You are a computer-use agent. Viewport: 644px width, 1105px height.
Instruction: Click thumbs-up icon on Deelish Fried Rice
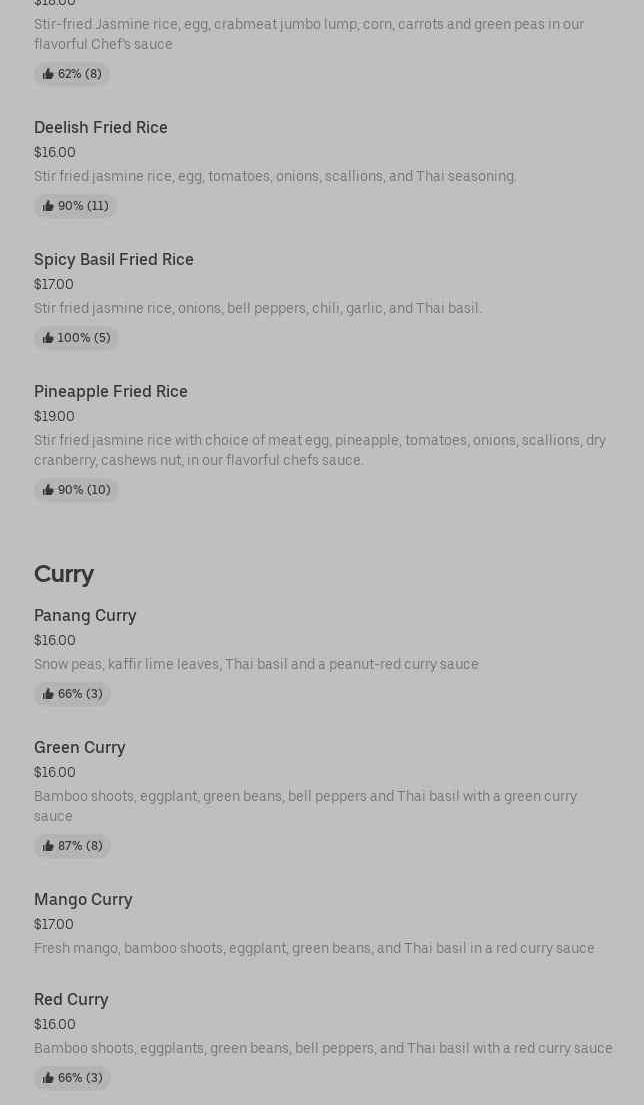click(48, 206)
